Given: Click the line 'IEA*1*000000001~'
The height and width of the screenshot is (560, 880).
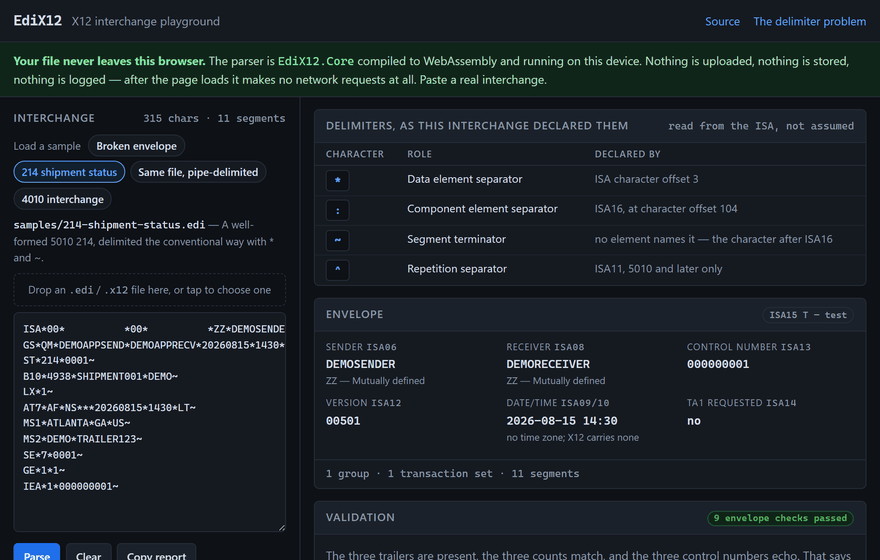Looking at the screenshot, I should (71, 486).
